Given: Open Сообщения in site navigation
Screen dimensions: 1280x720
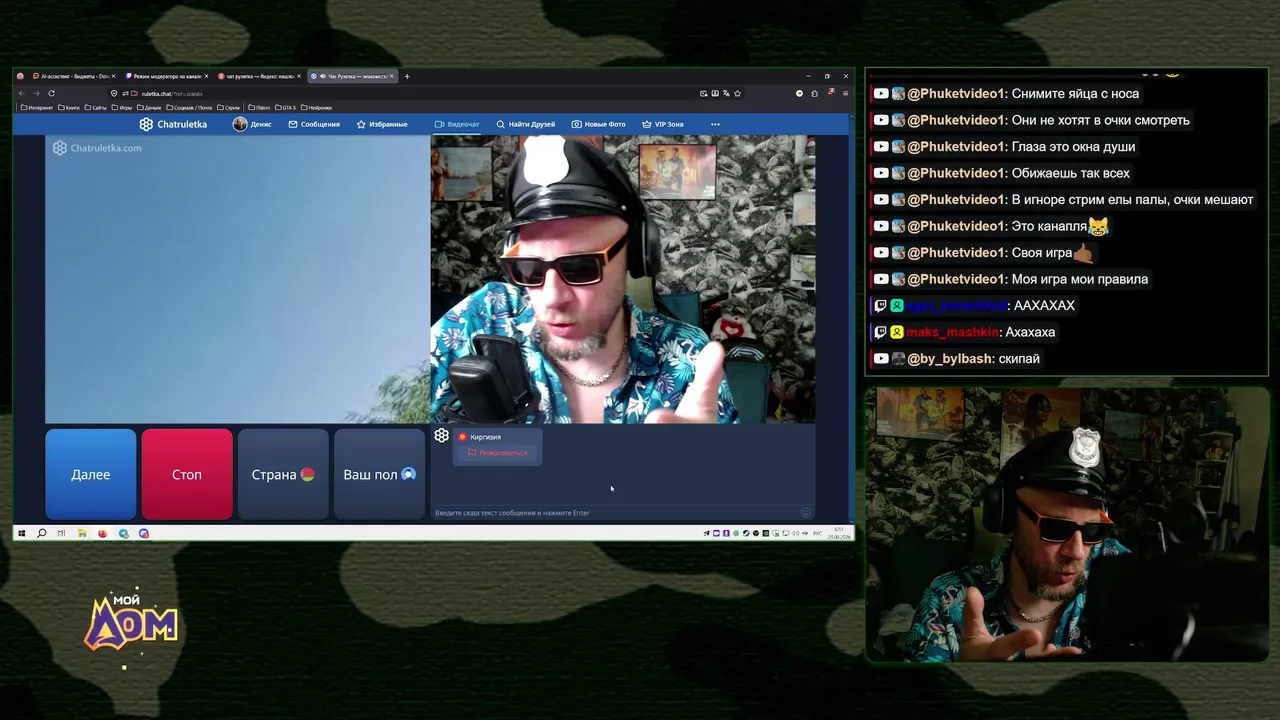Looking at the screenshot, I should click(x=314, y=124).
